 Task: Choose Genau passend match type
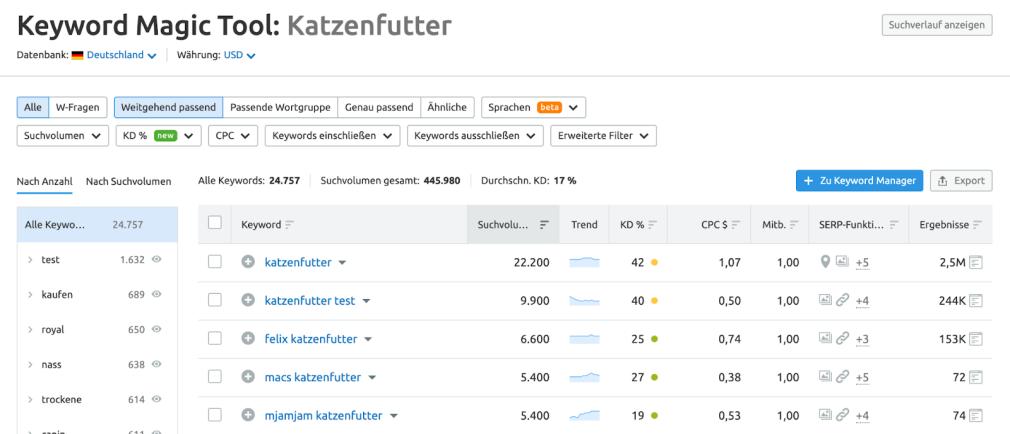[x=379, y=108]
